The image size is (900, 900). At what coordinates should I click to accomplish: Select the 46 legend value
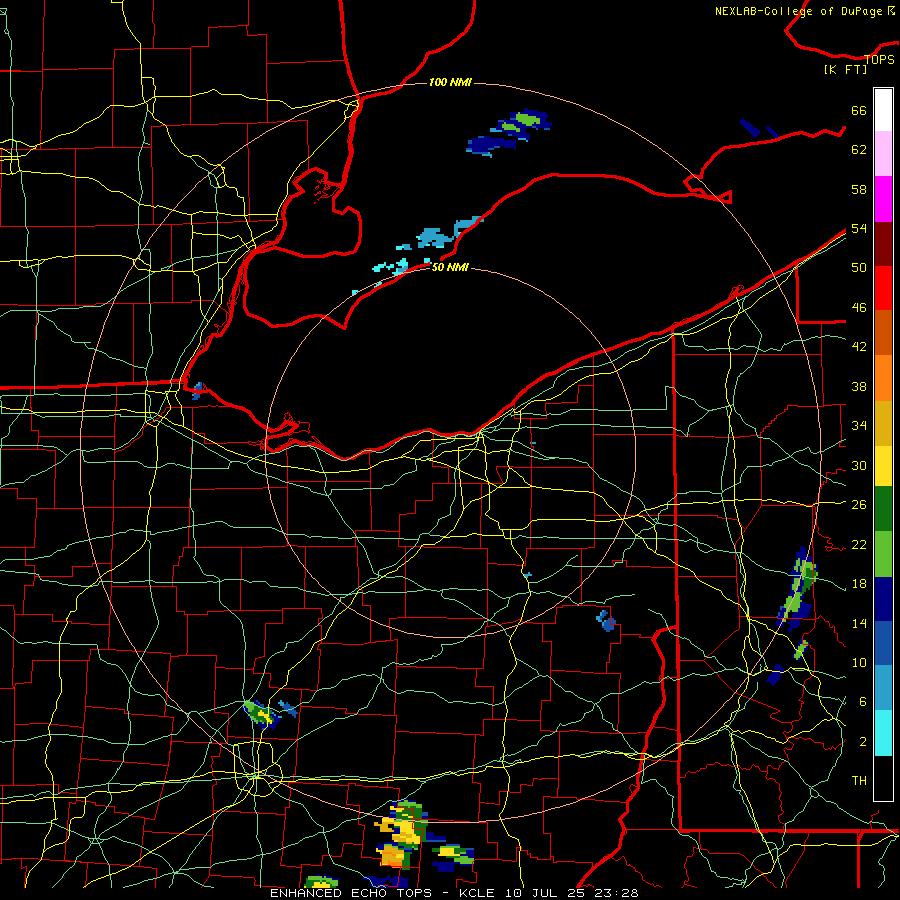pyautogui.click(x=859, y=308)
